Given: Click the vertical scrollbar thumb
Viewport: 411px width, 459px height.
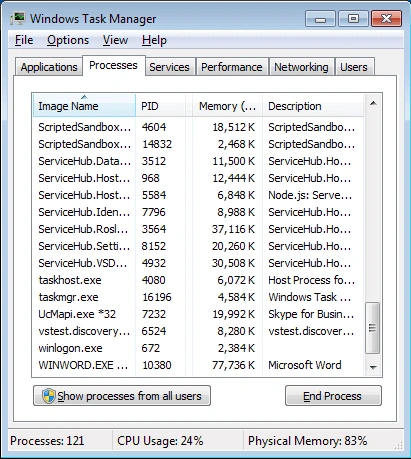Looking at the screenshot, I should click(373, 328).
